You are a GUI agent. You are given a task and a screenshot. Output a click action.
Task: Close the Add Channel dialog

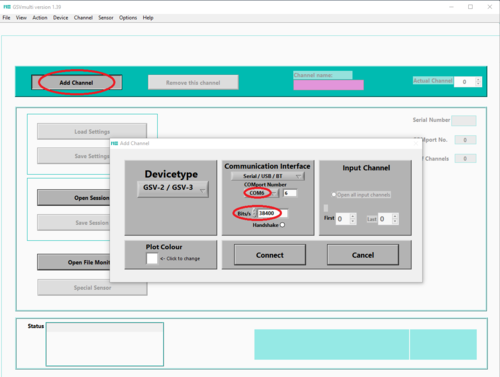(x=416, y=143)
